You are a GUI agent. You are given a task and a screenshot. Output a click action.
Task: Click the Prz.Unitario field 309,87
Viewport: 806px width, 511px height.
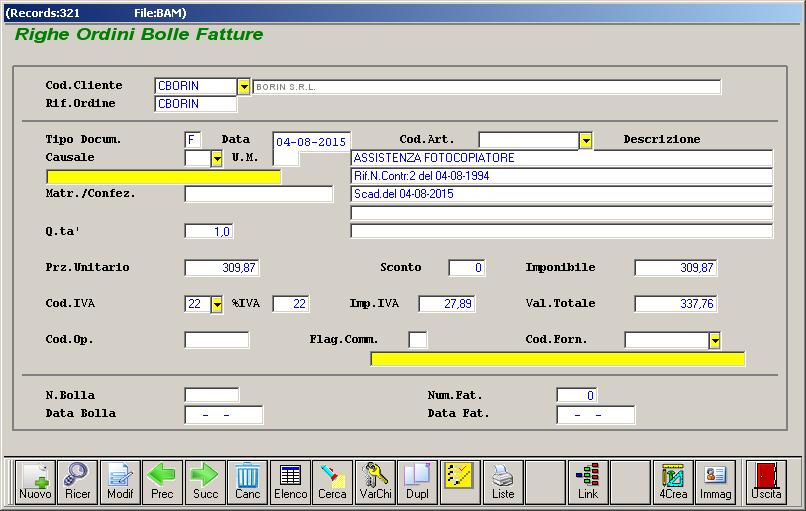click(222, 267)
